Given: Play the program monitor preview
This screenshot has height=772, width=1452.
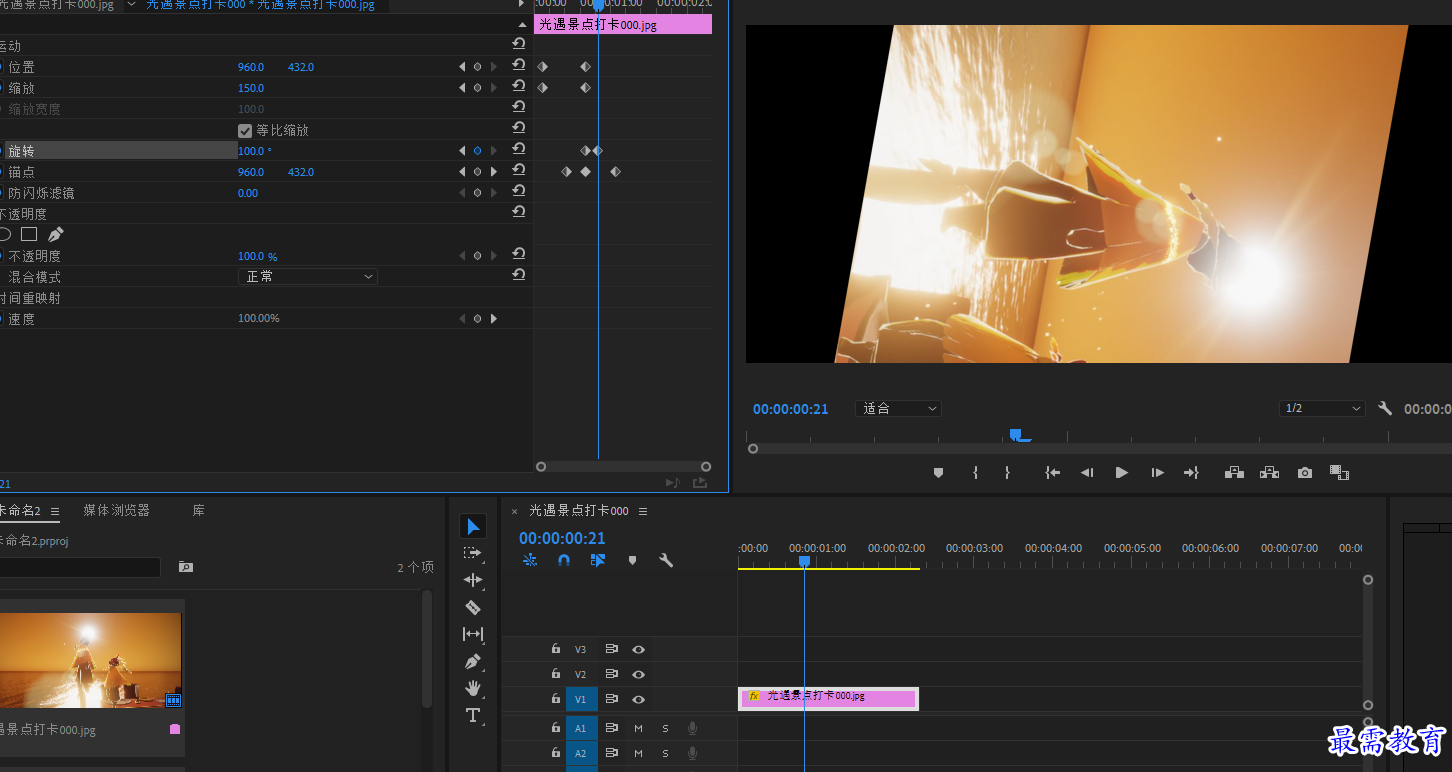Looking at the screenshot, I should [1122, 473].
